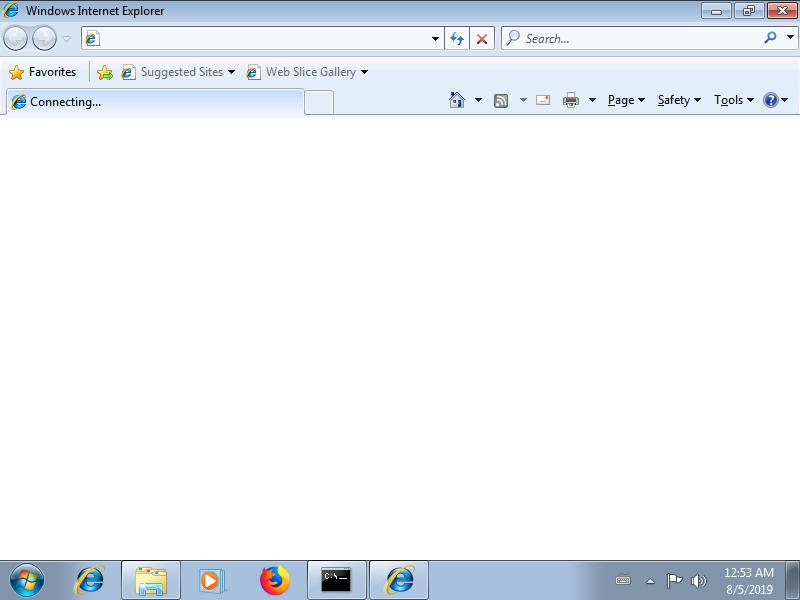
Task: Open Windows Media Player from taskbar
Action: [x=210, y=580]
